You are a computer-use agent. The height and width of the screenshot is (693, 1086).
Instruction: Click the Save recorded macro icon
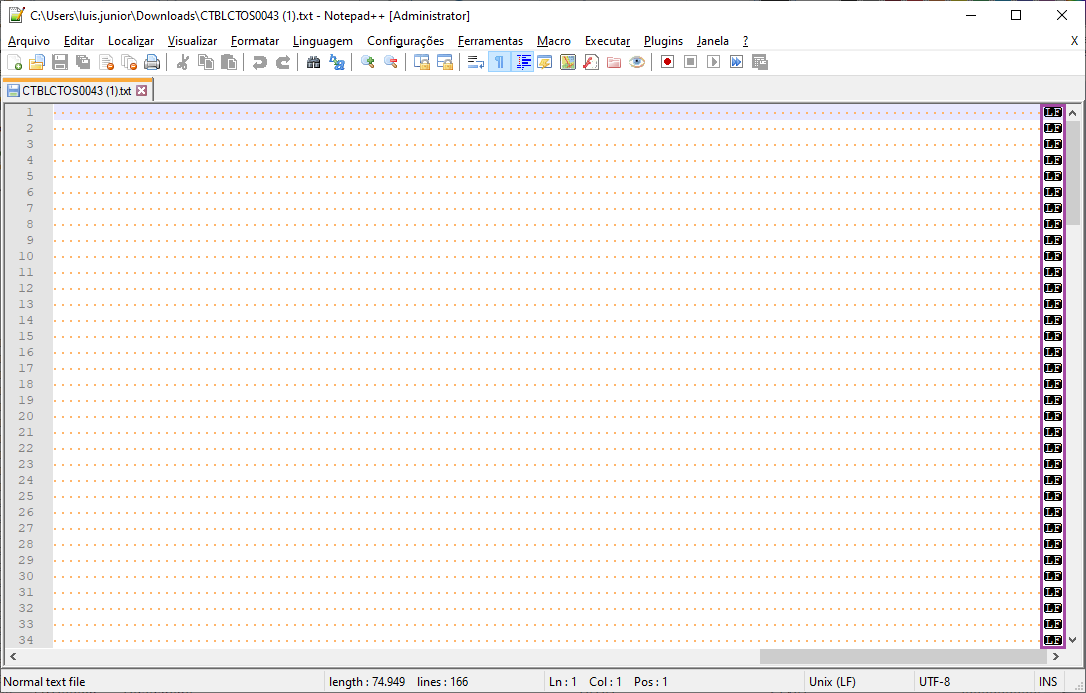[760, 62]
